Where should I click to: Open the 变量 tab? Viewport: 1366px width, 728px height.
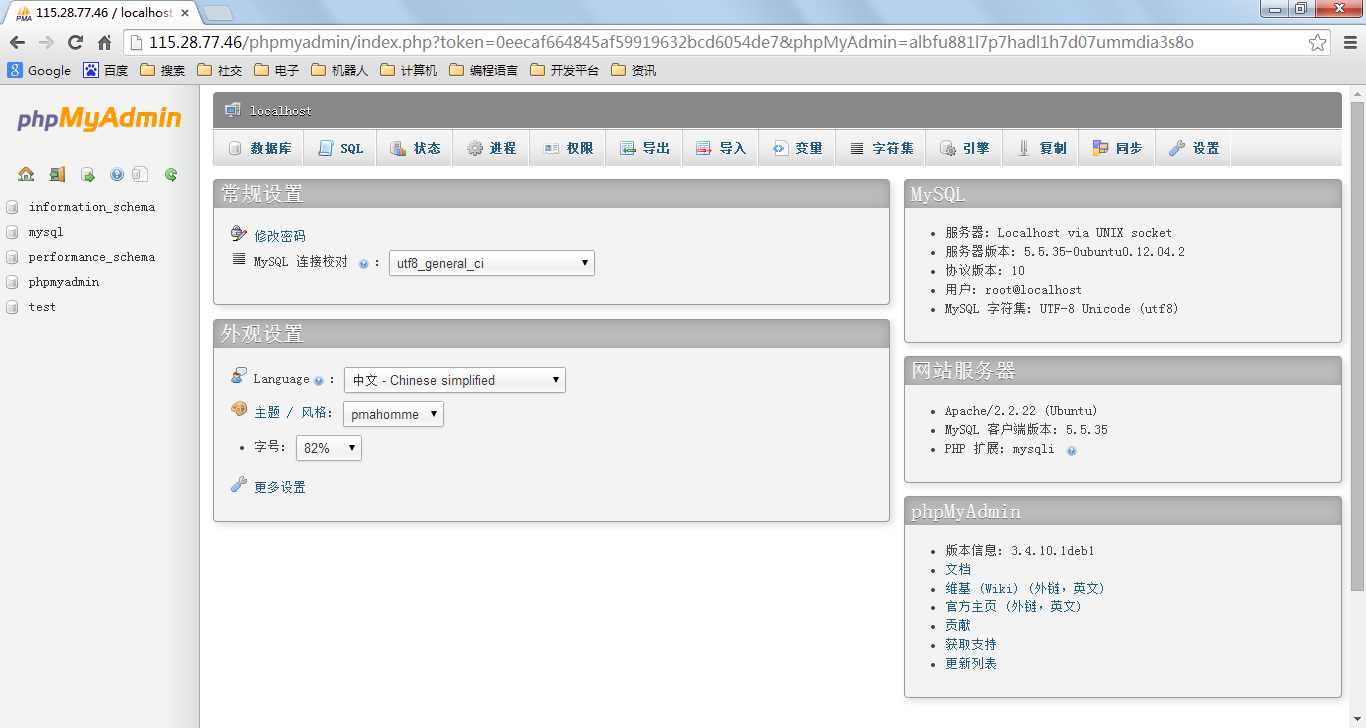pyautogui.click(x=797, y=148)
